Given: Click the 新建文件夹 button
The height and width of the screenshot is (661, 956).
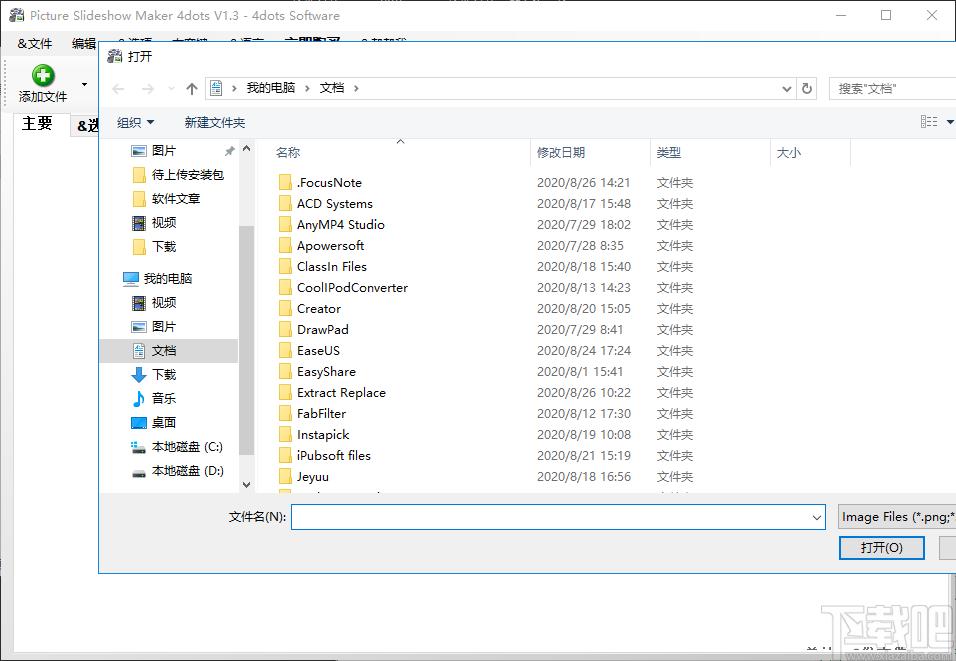Looking at the screenshot, I should (215, 123).
